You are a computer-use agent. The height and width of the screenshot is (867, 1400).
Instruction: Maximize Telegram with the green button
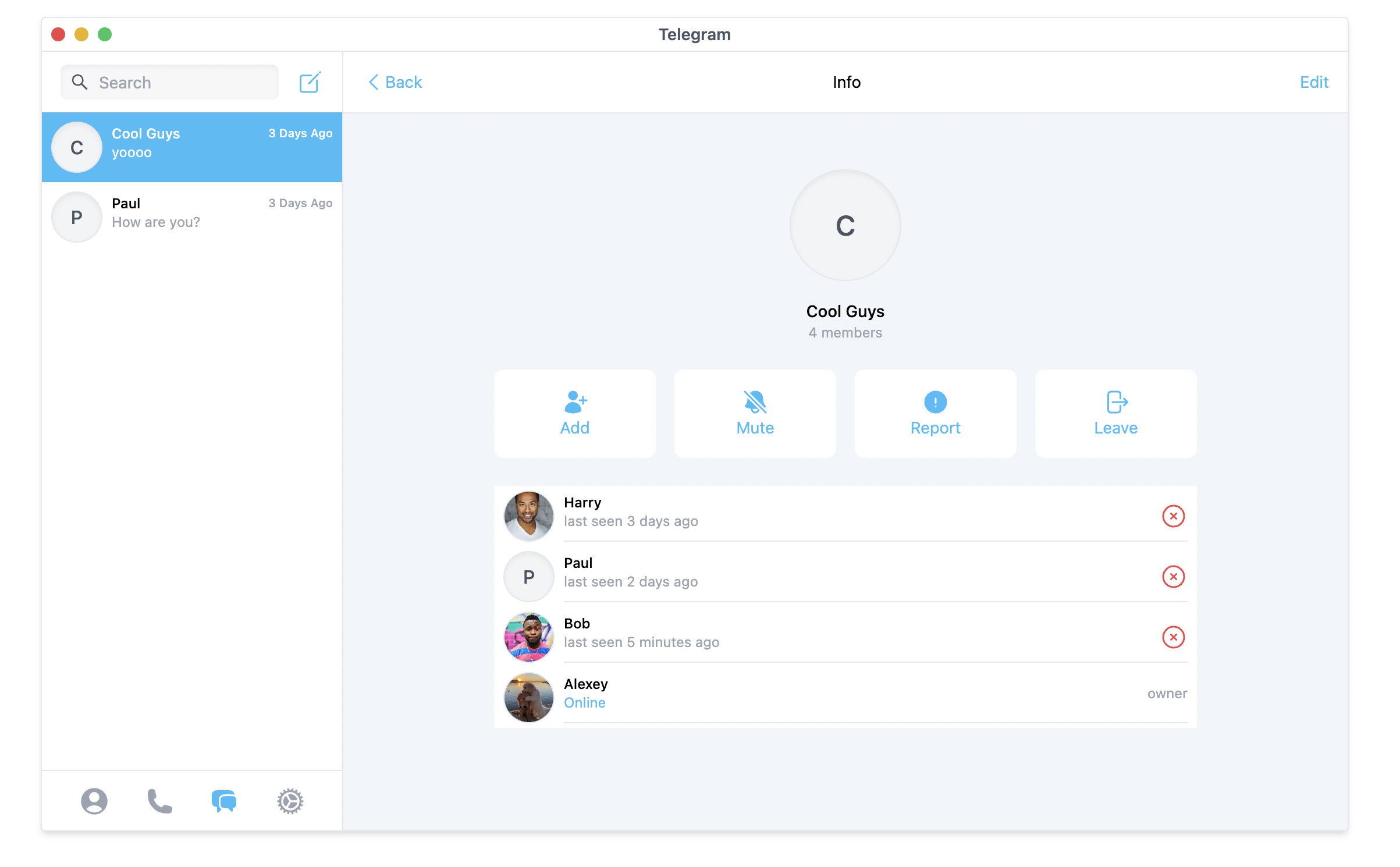pos(105,34)
